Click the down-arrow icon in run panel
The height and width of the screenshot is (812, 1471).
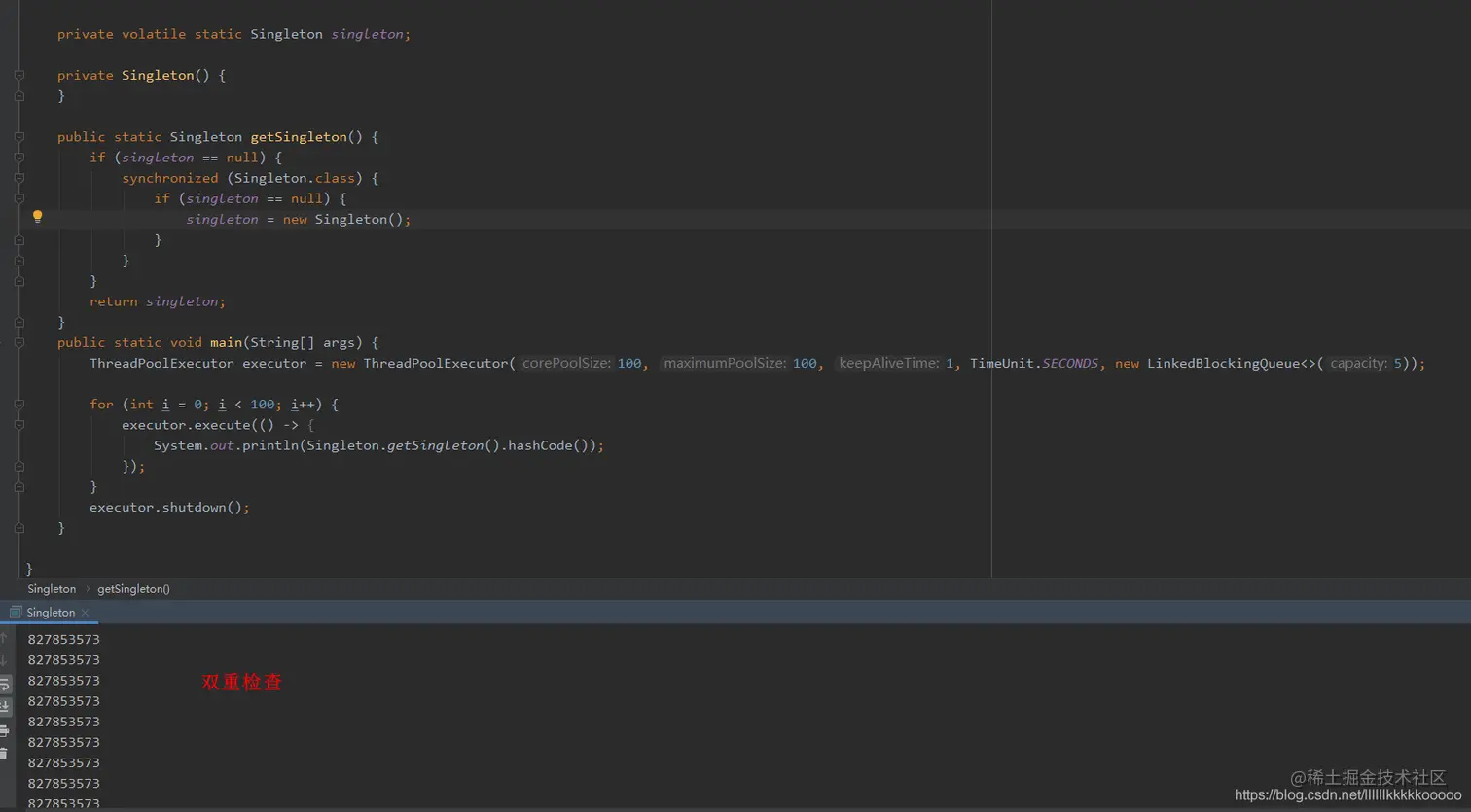pos(4,661)
